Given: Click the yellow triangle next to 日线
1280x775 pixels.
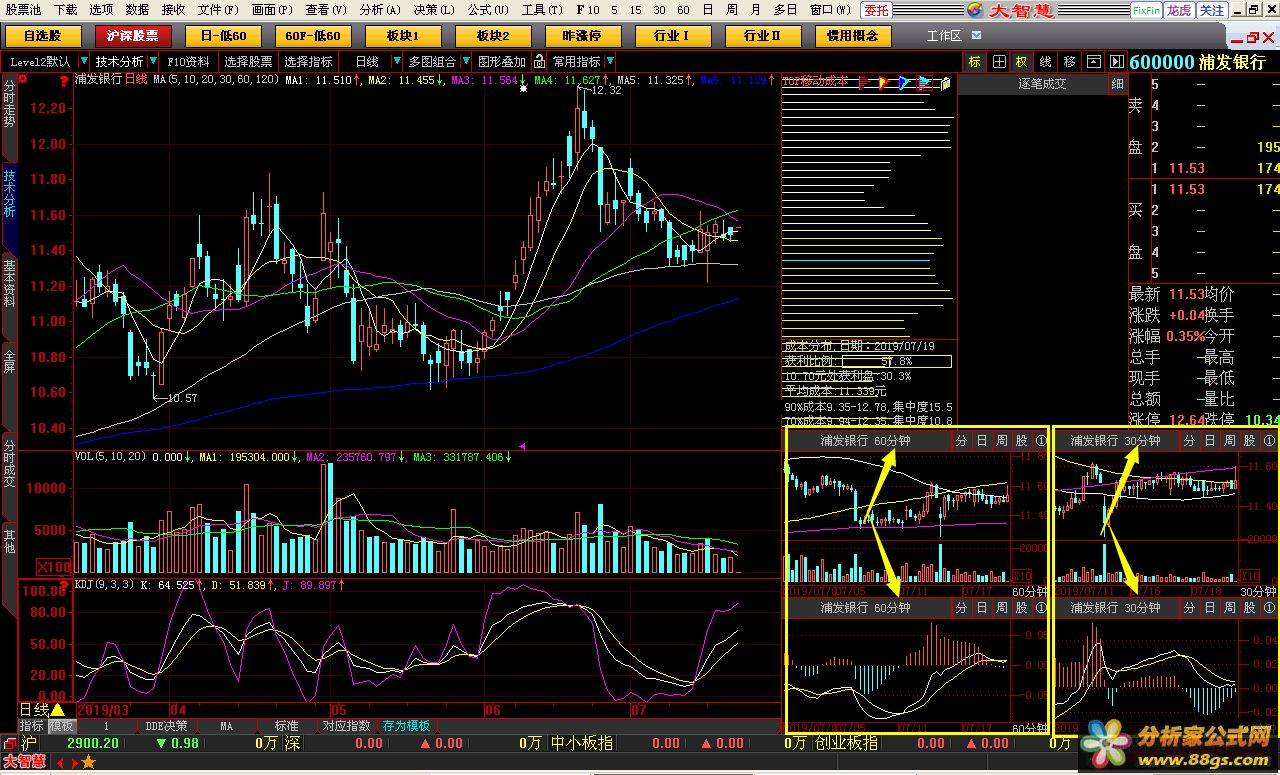Looking at the screenshot, I should 58,709.
